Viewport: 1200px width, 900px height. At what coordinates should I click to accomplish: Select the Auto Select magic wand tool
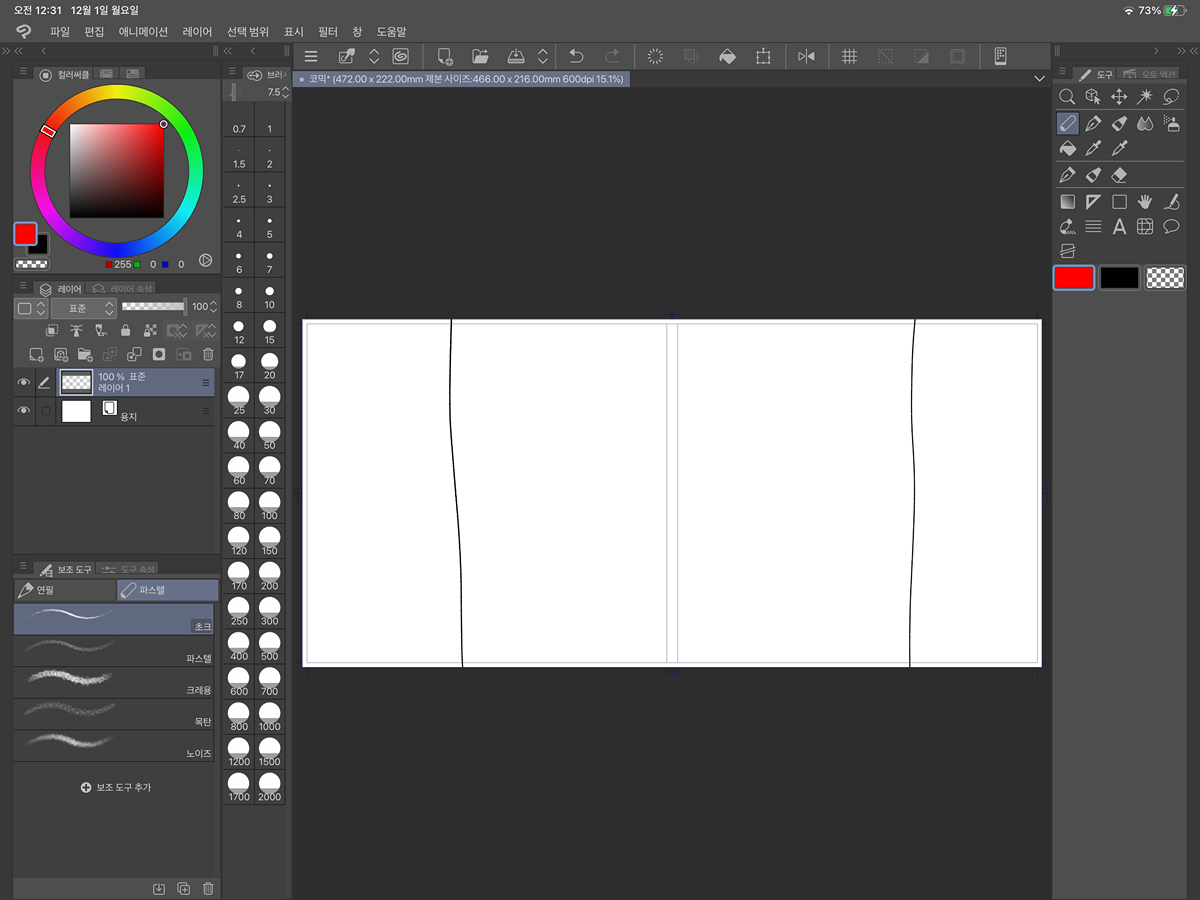[1145, 97]
